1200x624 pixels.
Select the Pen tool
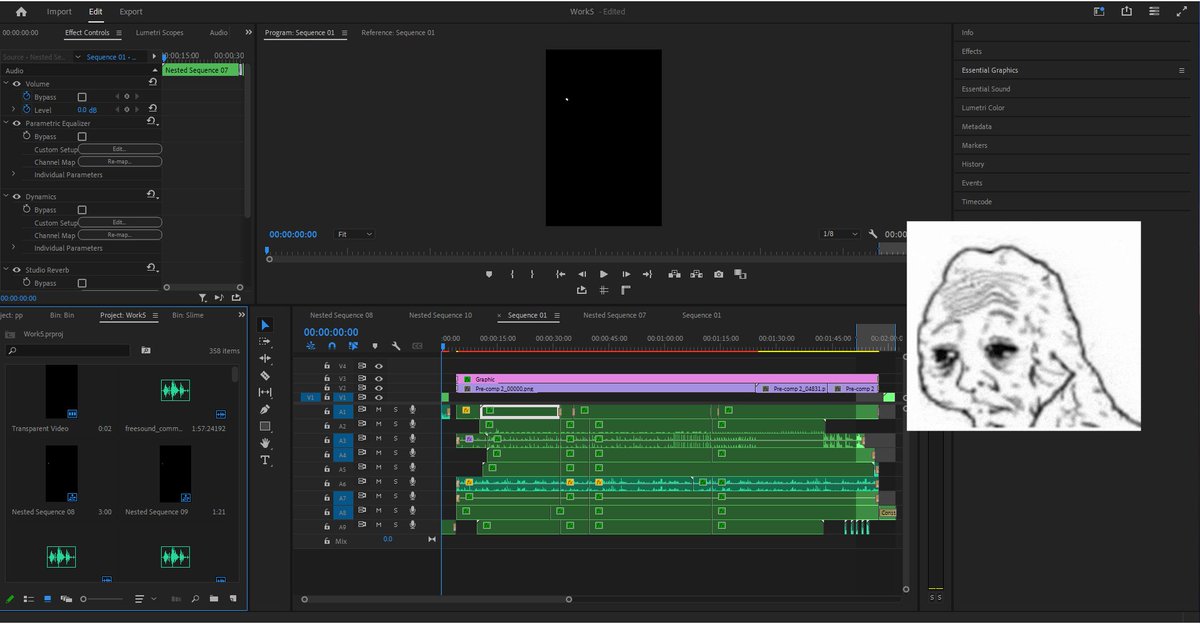click(265, 409)
